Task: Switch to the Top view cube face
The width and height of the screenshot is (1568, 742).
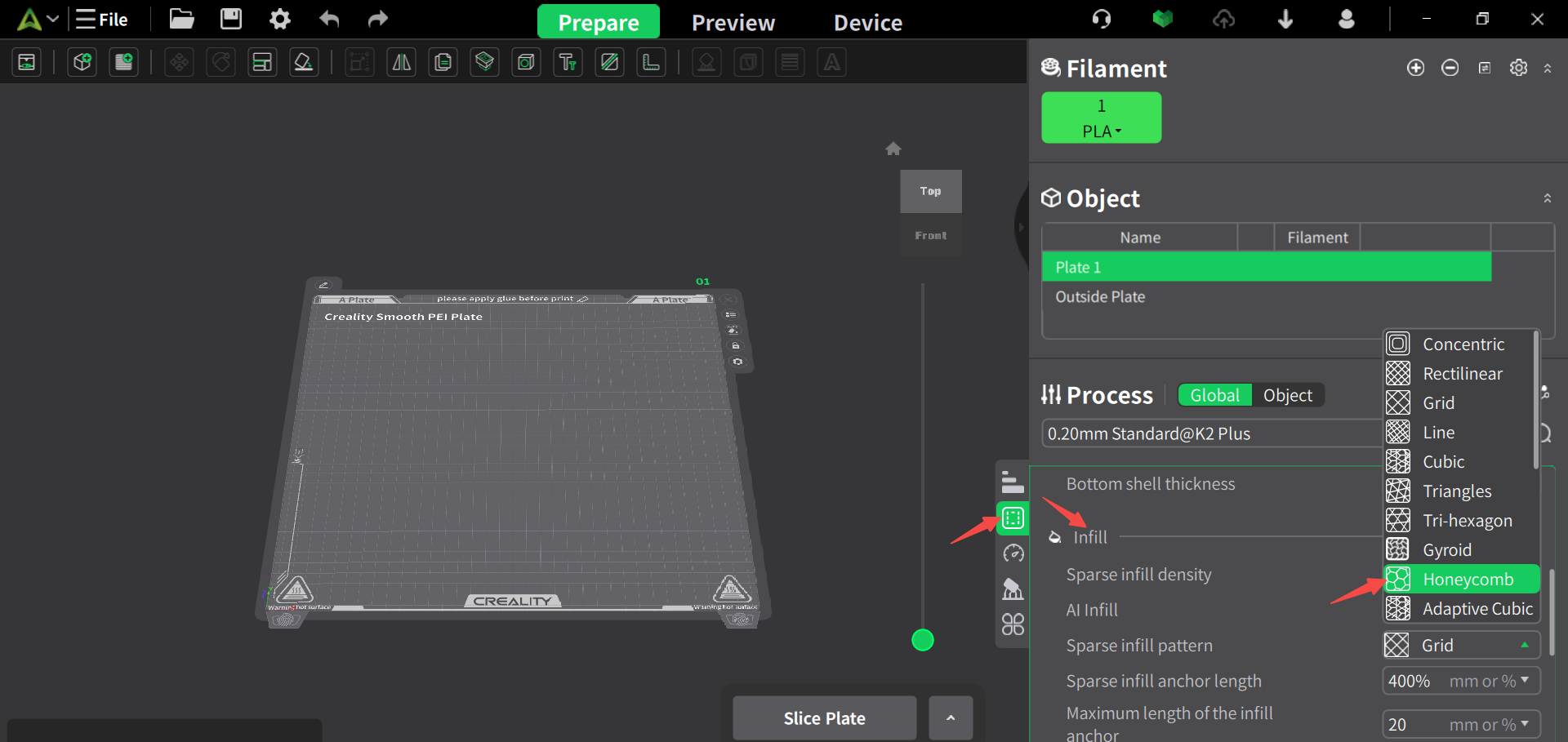Action: 930,191
